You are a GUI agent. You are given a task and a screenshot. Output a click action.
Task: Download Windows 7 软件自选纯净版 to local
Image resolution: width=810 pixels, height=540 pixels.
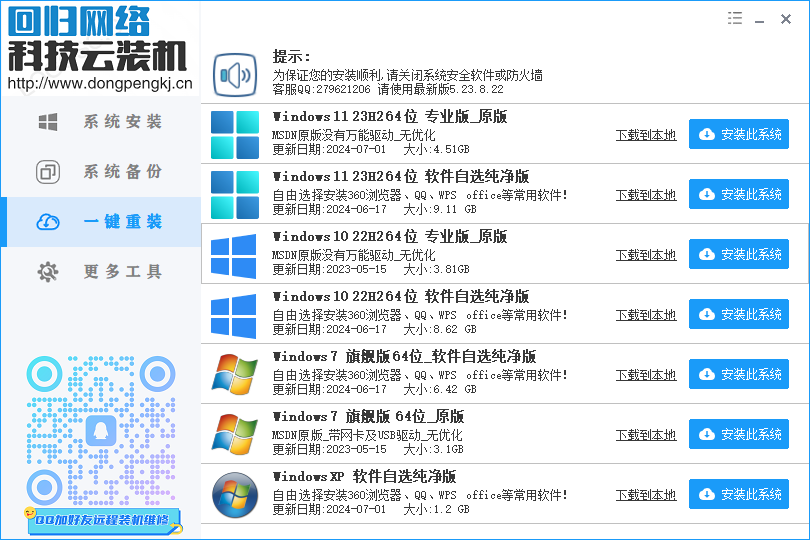(x=646, y=375)
